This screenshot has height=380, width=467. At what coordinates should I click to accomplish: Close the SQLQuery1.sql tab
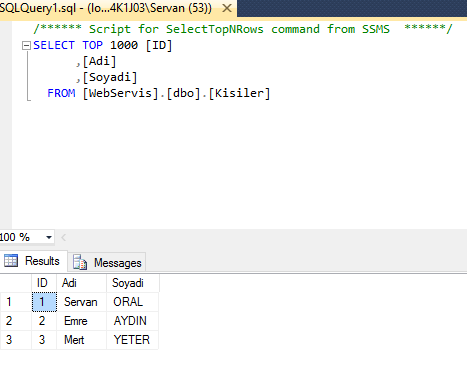click(227, 8)
